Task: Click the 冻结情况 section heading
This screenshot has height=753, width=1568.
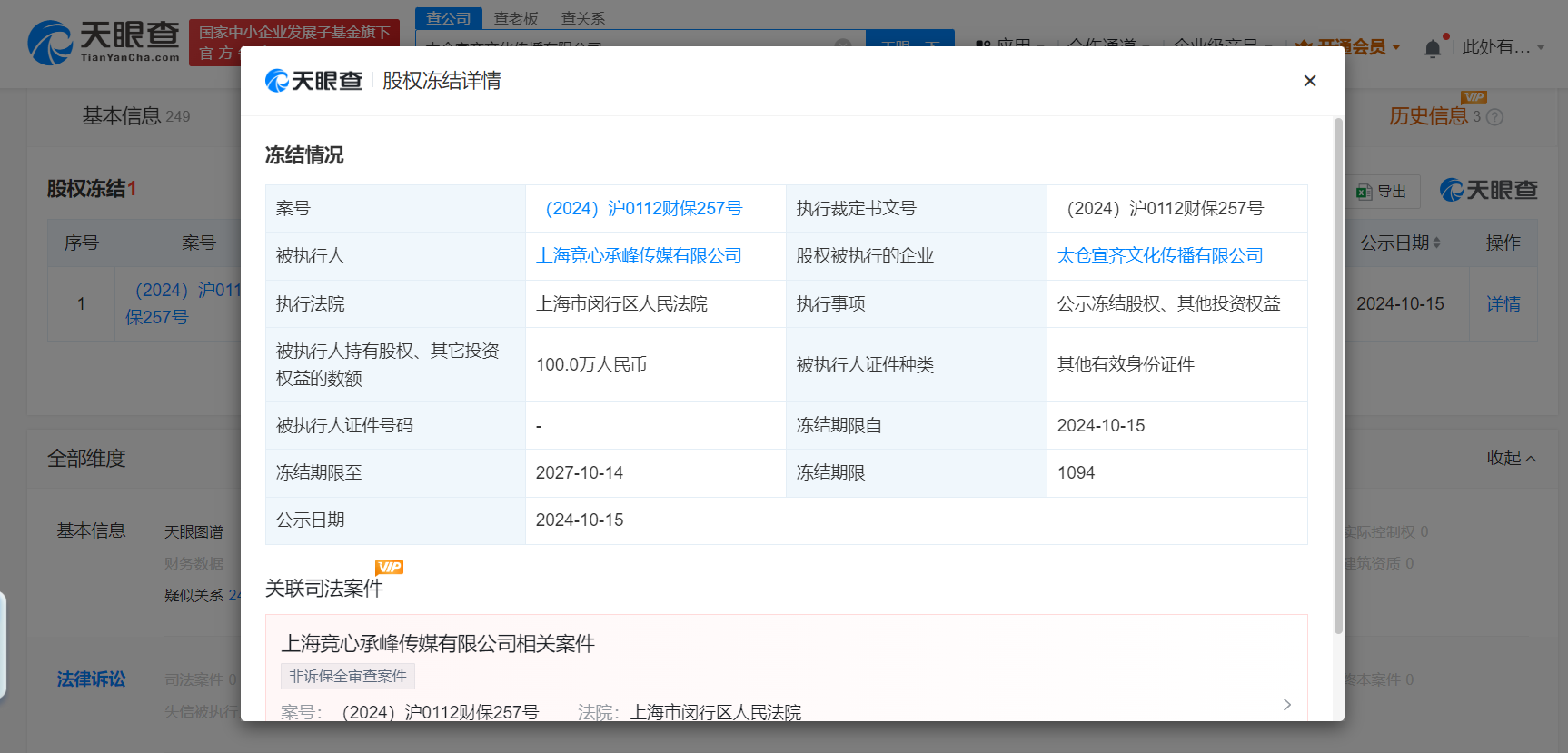Action: coord(304,155)
